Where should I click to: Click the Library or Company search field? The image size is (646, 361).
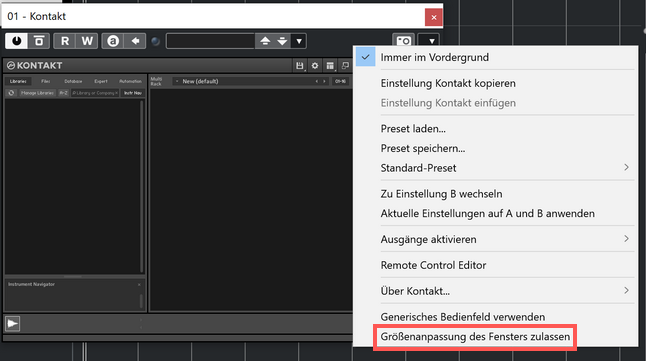click(95, 93)
